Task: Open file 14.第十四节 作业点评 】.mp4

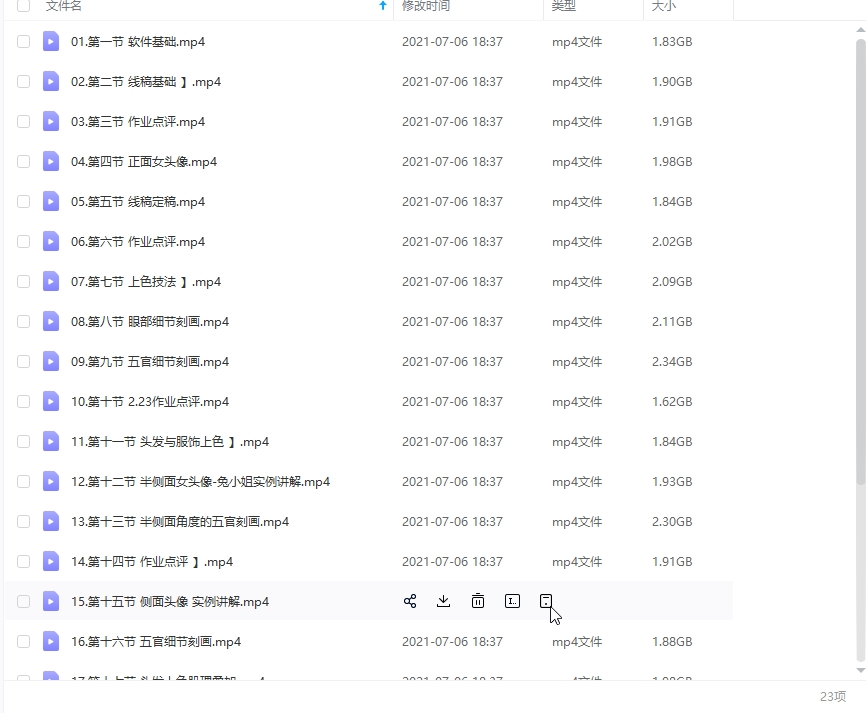Action: tap(152, 562)
